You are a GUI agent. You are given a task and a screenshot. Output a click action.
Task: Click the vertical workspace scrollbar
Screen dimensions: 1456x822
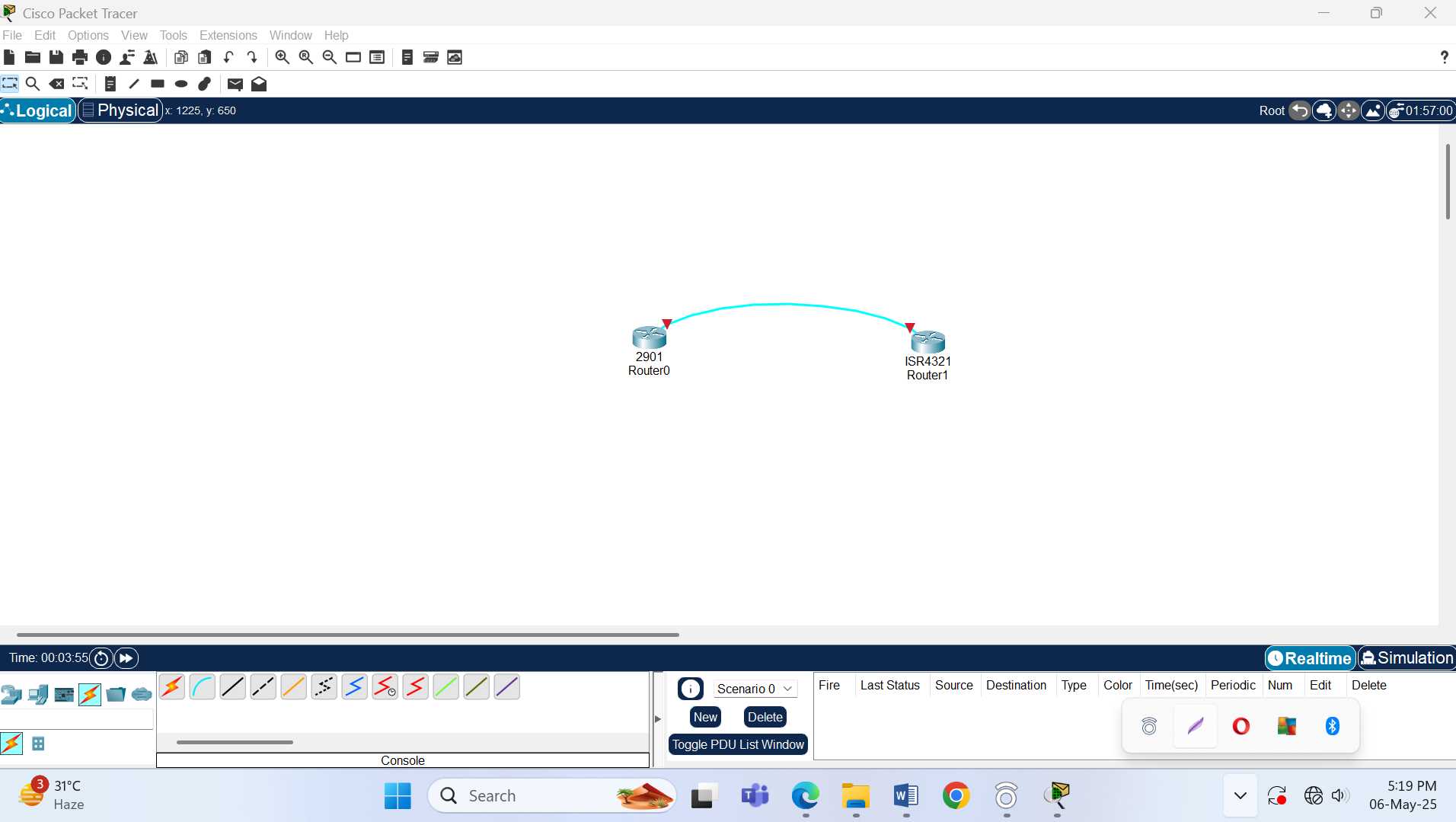pos(1448,181)
